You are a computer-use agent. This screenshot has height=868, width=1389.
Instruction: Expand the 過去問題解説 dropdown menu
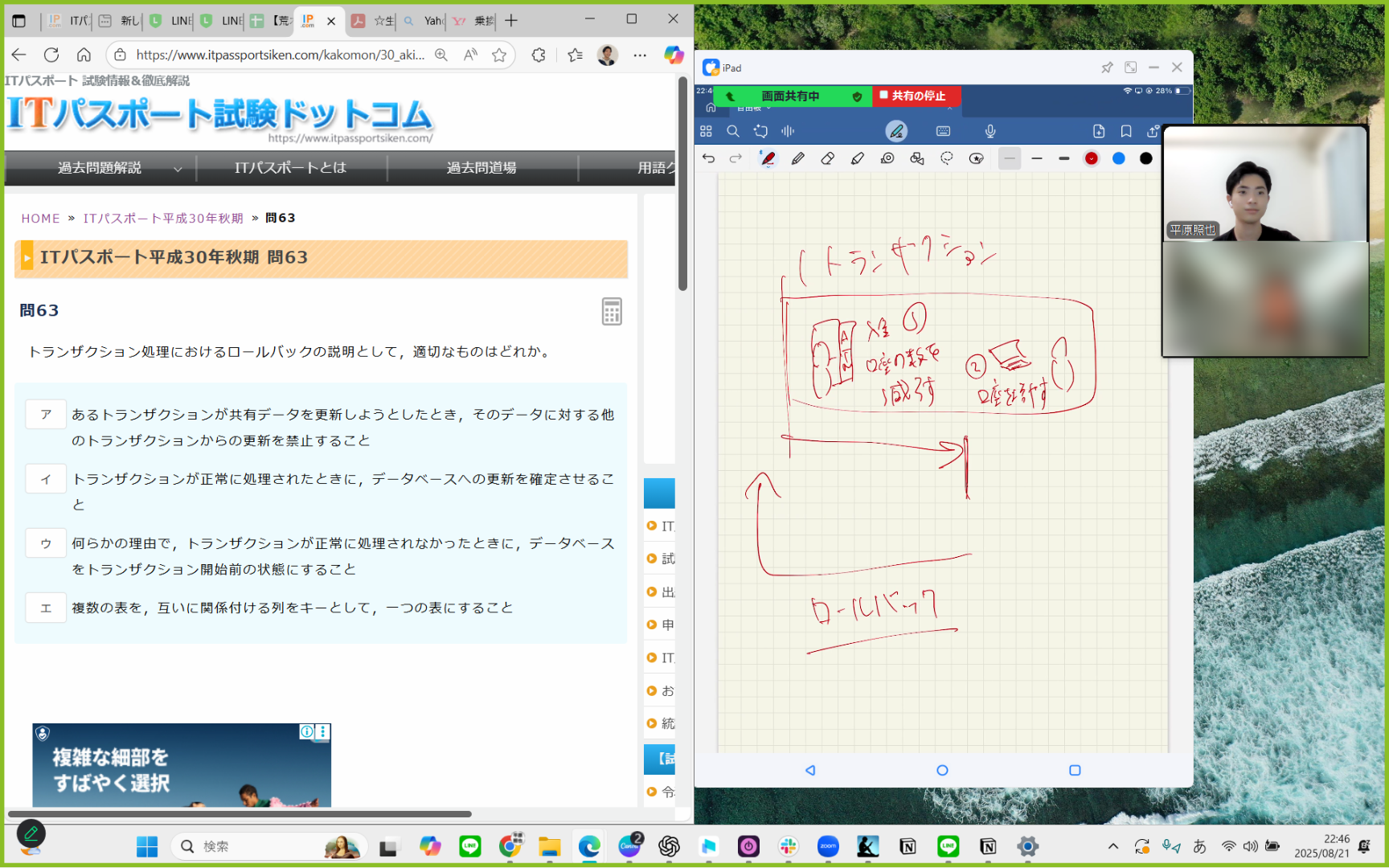(x=178, y=169)
